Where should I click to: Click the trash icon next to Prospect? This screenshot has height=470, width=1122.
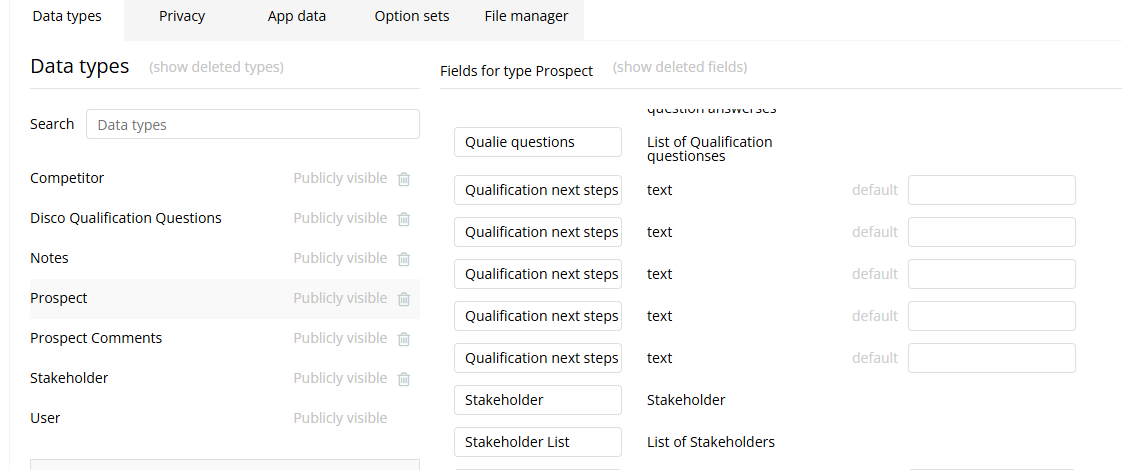click(404, 299)
